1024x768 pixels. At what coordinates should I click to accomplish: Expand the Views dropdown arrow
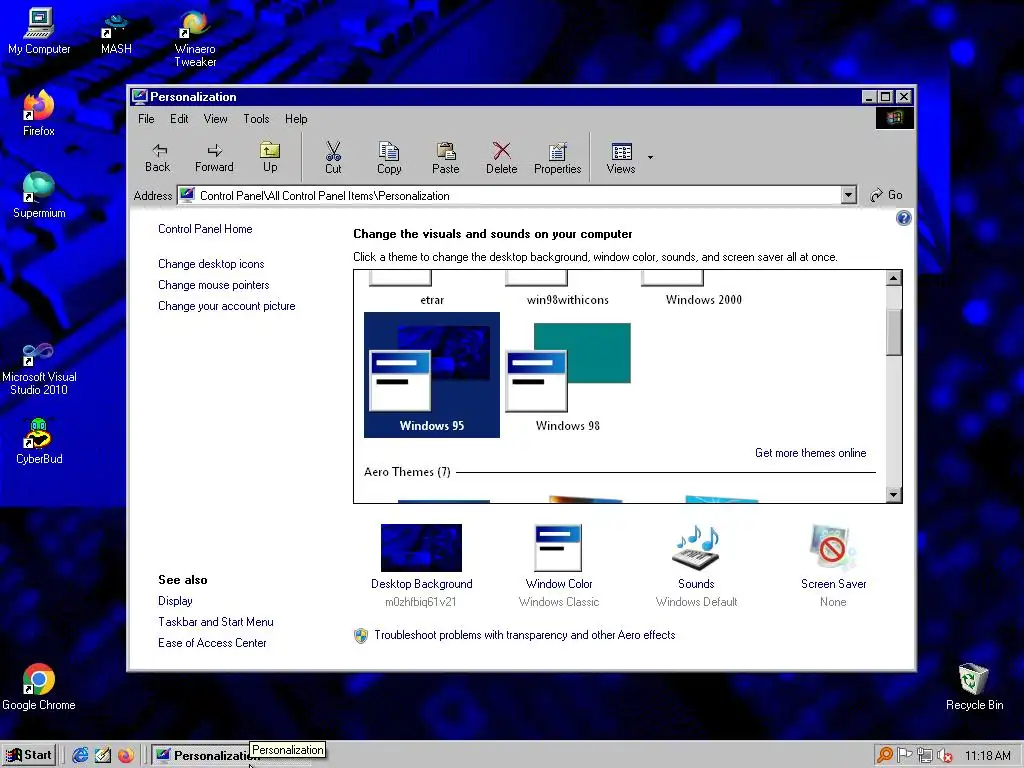coord(650,157)
